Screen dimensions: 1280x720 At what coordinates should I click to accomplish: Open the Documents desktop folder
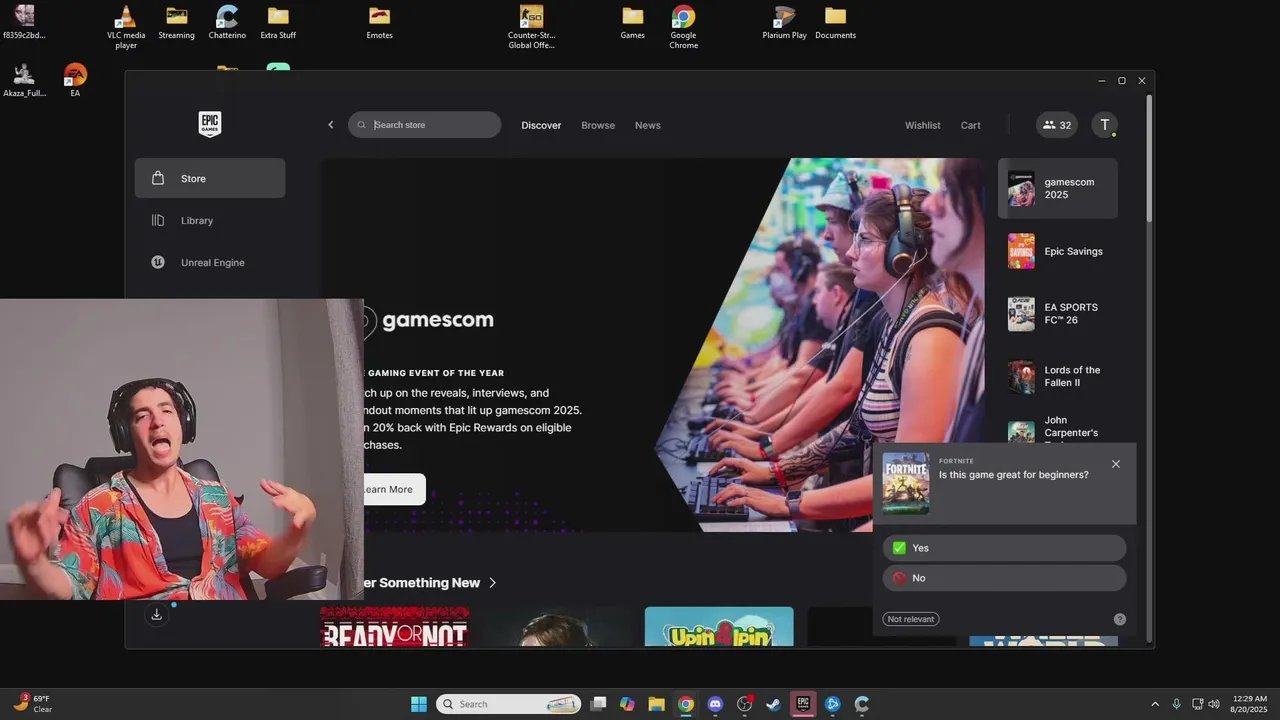835,23
